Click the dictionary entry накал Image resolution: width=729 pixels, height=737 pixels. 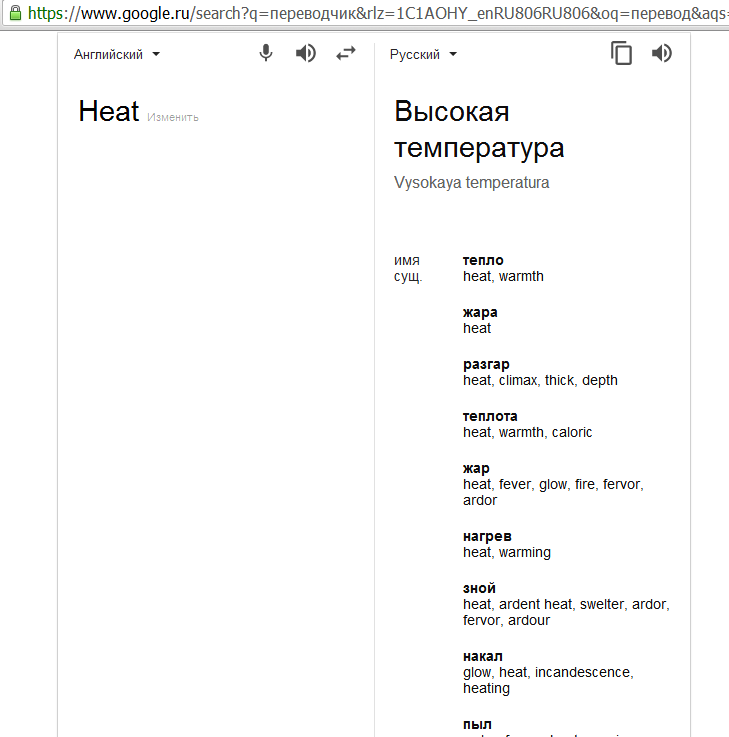[483, 656]
